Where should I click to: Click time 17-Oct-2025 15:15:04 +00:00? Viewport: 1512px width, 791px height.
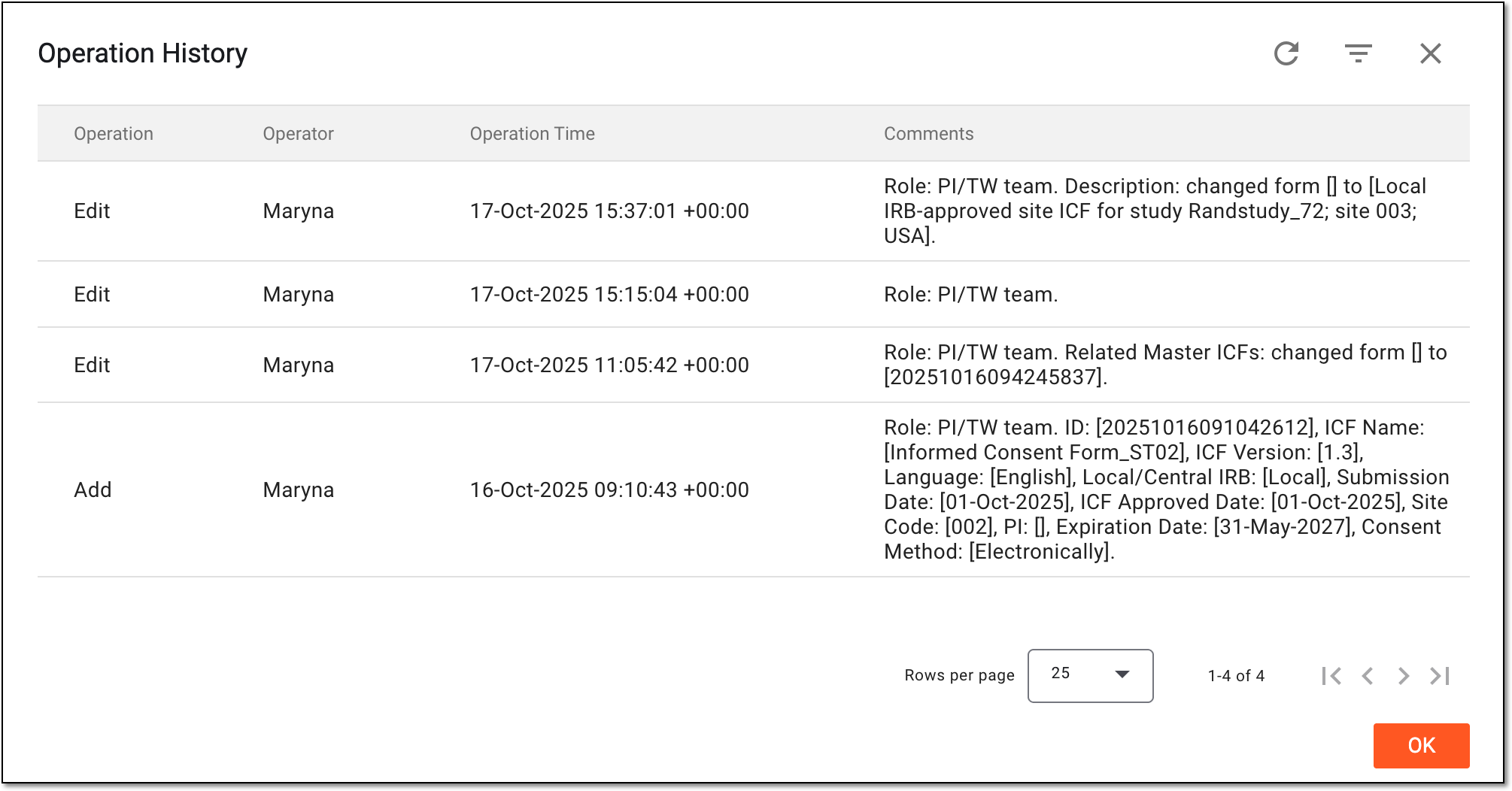tap(609, 295)
